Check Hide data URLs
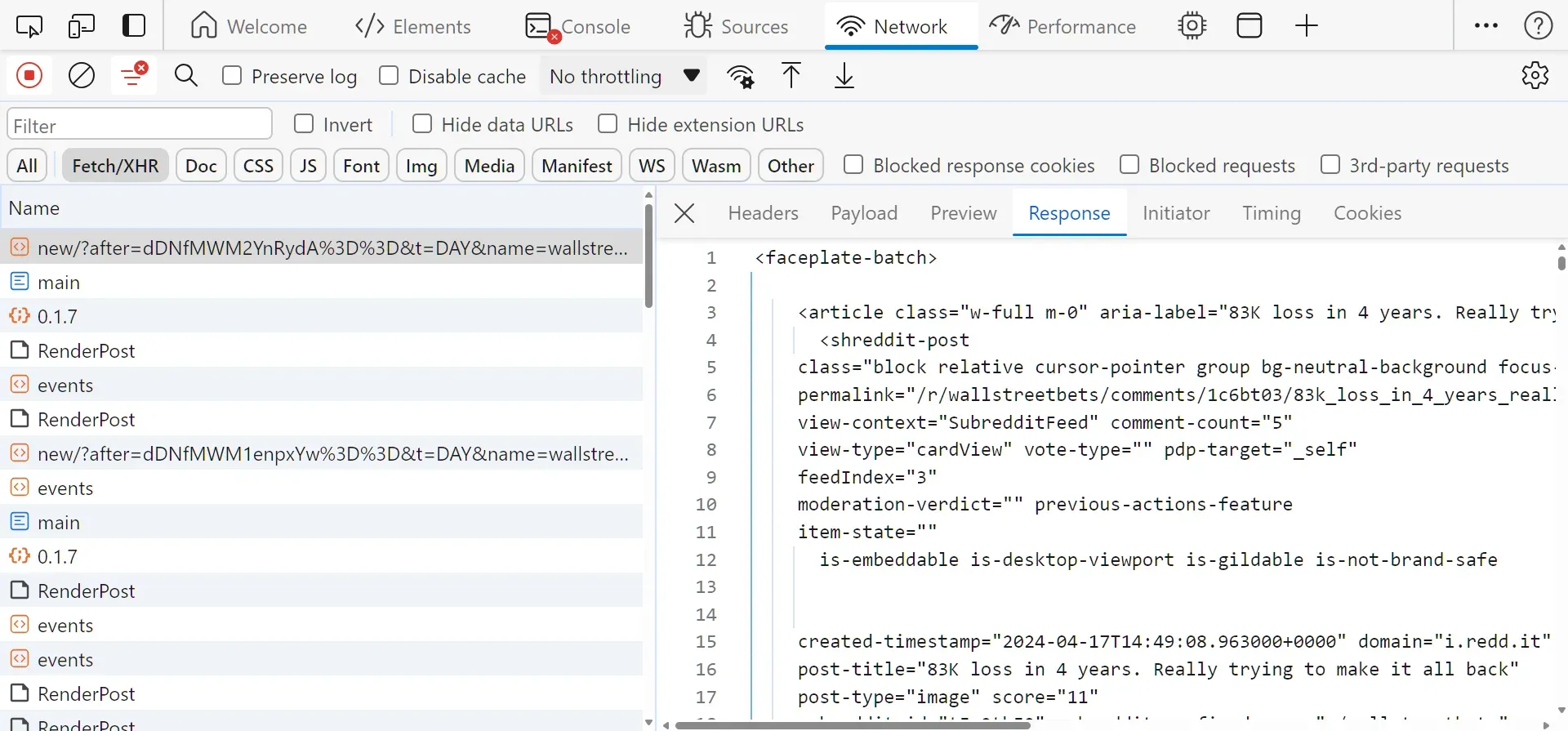 tap(422, 123)
